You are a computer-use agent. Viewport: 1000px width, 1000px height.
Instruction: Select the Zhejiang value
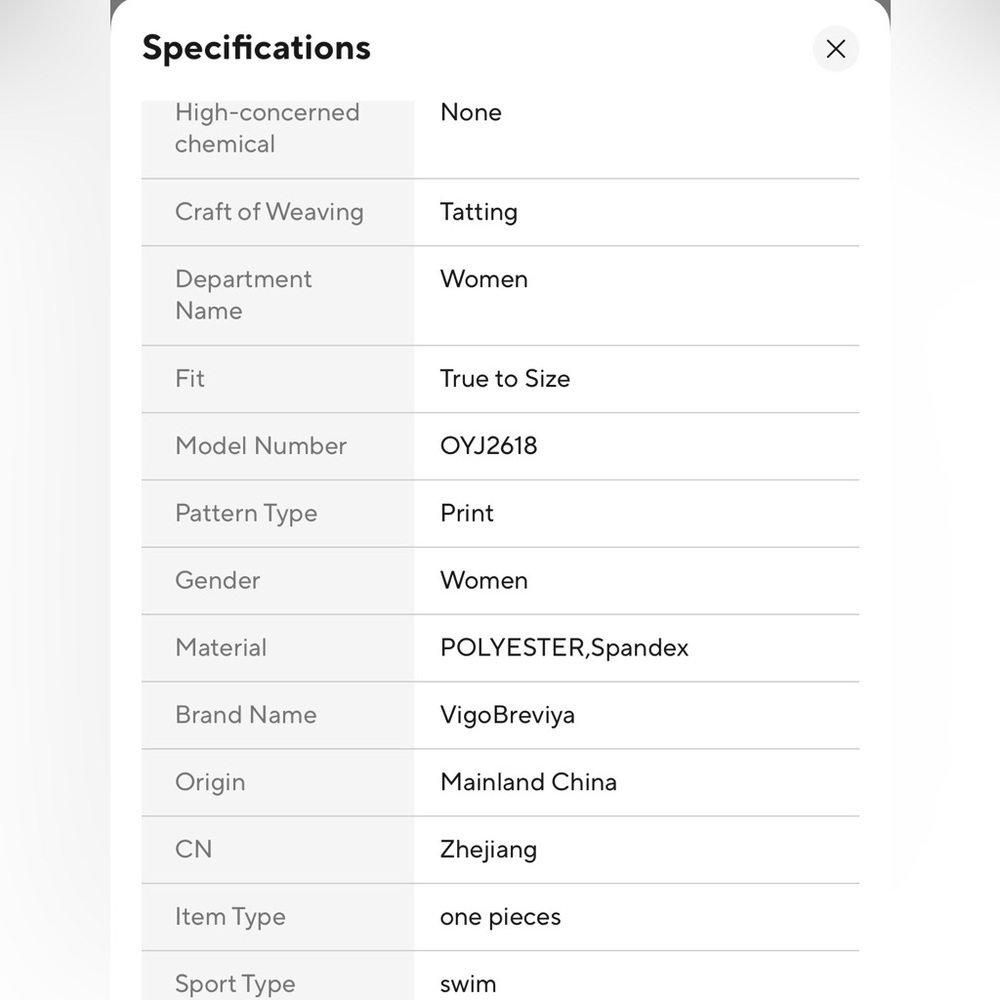click(489, 849)
